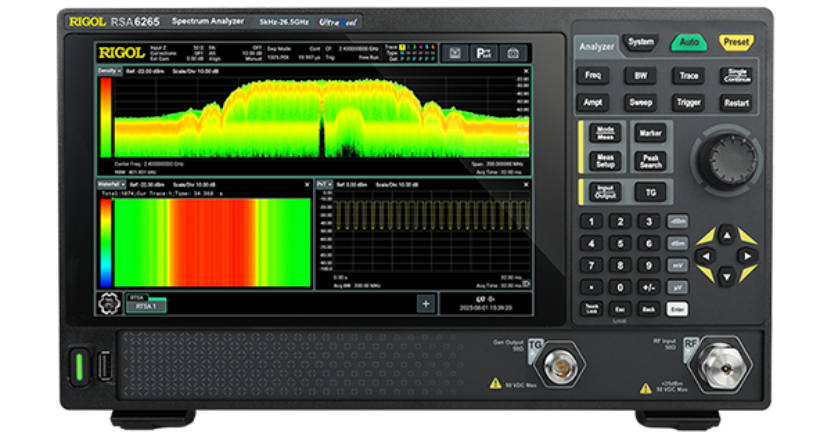
Task: Select trace 1 indicator in status bar
Action: point(402,47)
